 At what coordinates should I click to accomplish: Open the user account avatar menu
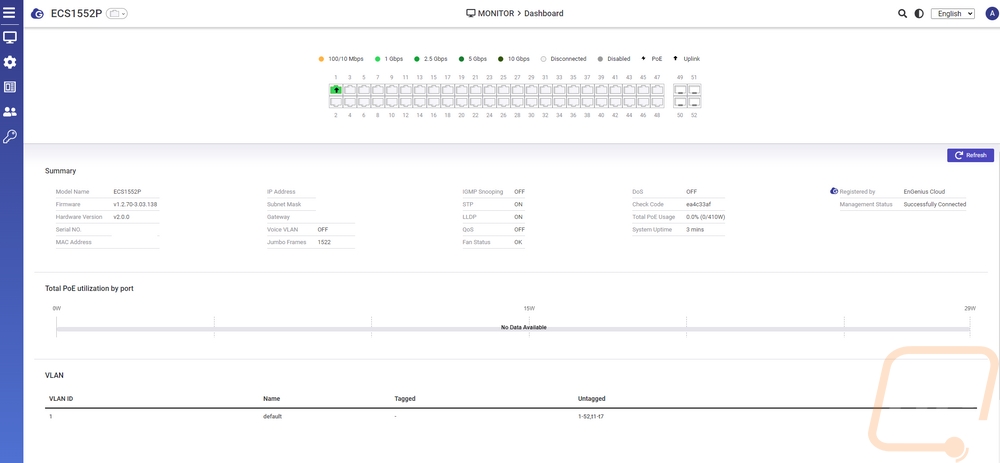click(991, 14)
